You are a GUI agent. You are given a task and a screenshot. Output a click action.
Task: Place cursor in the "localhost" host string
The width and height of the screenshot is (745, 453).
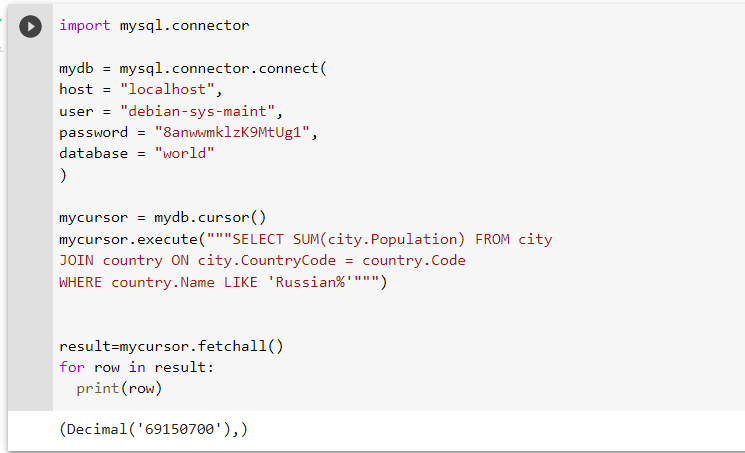(x=167, y=89)
